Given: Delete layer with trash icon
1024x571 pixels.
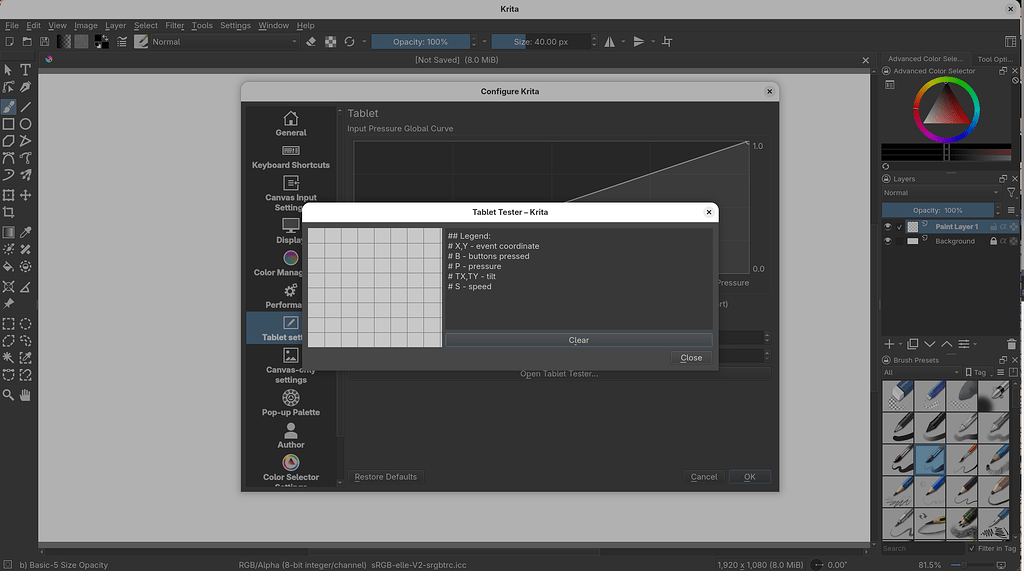Looking at the screenshot, I should (x=1011, y=344).
